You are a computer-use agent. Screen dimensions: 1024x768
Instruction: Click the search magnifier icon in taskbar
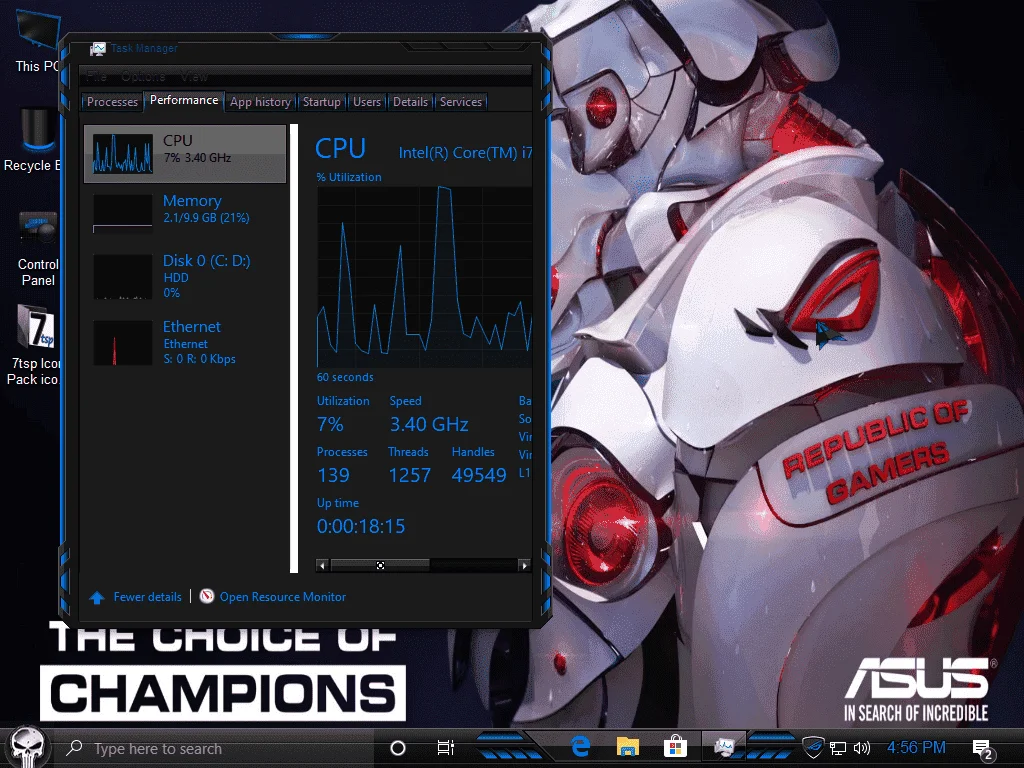click(74, 748)
